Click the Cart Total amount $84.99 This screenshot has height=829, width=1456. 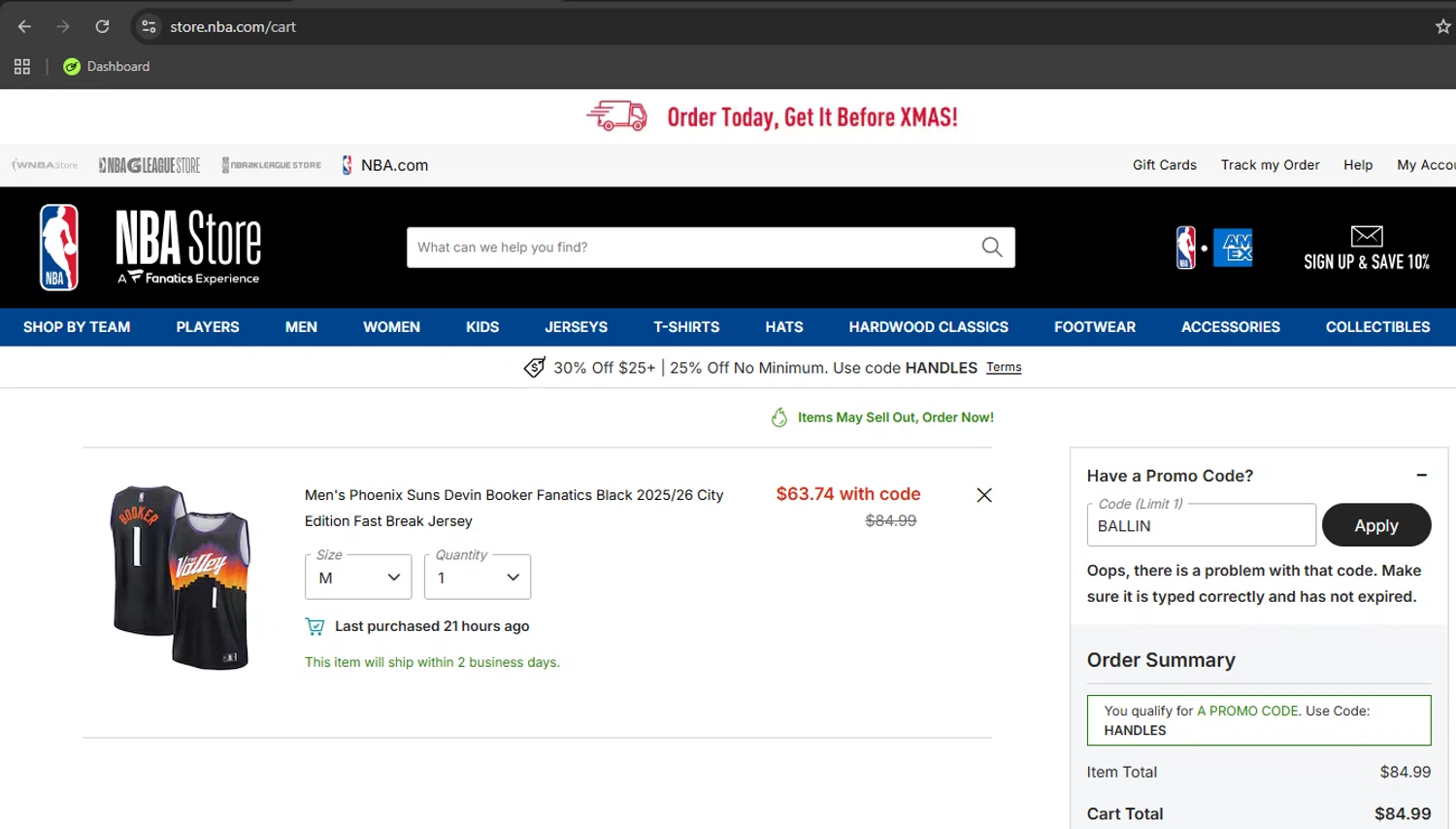click(x=1403, y=813)
